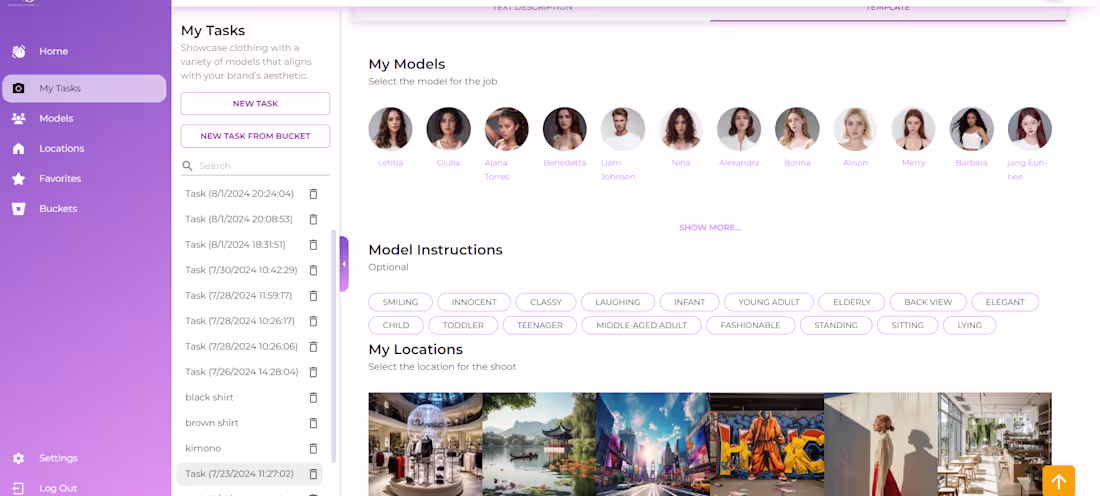The width and height of the screenshot is (1100, 496).
Task: Click the Log Out door icon
Action: pyautogui.click(x=19, y=488)
